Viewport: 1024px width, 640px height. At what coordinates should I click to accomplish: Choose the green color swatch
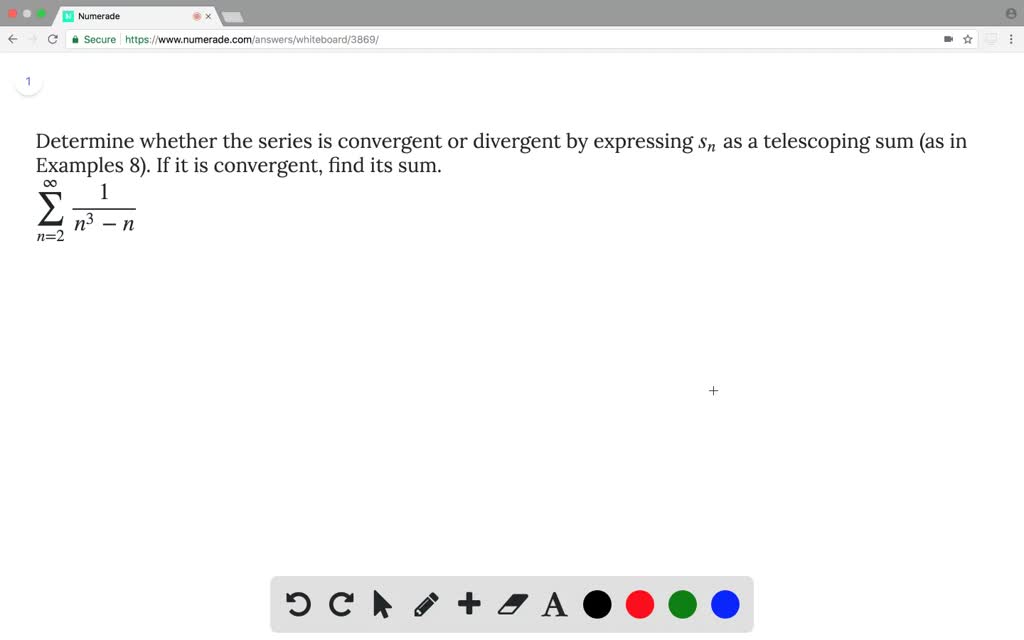click(682, 604)
